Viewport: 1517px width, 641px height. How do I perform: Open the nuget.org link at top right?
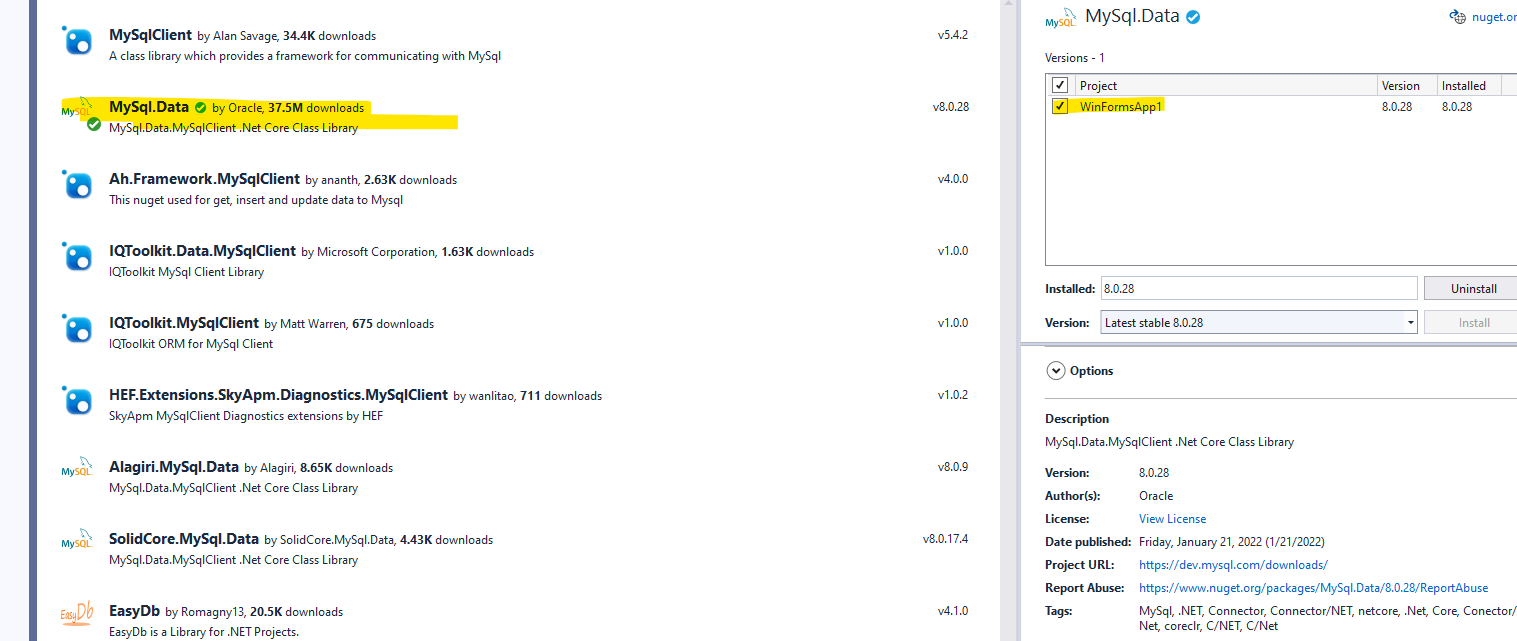1493,17
